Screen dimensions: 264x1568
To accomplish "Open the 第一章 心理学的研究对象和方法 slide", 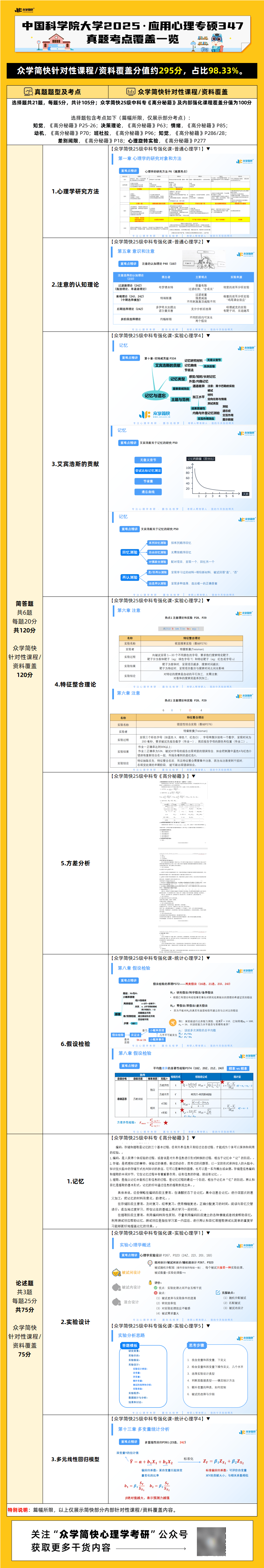I will tap(183, 195).
